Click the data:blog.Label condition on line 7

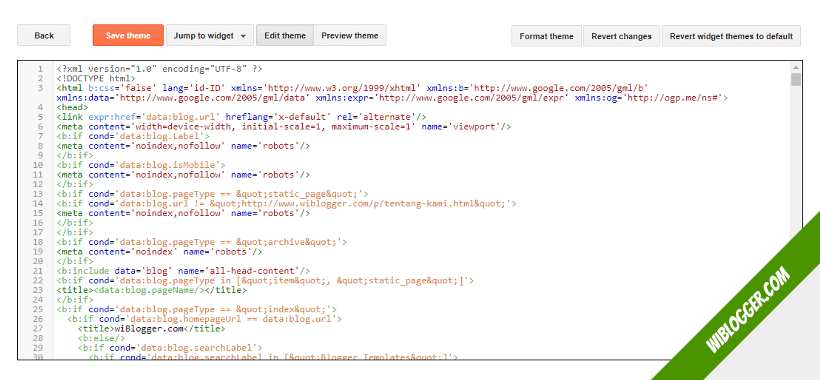(x=134, y=136)
